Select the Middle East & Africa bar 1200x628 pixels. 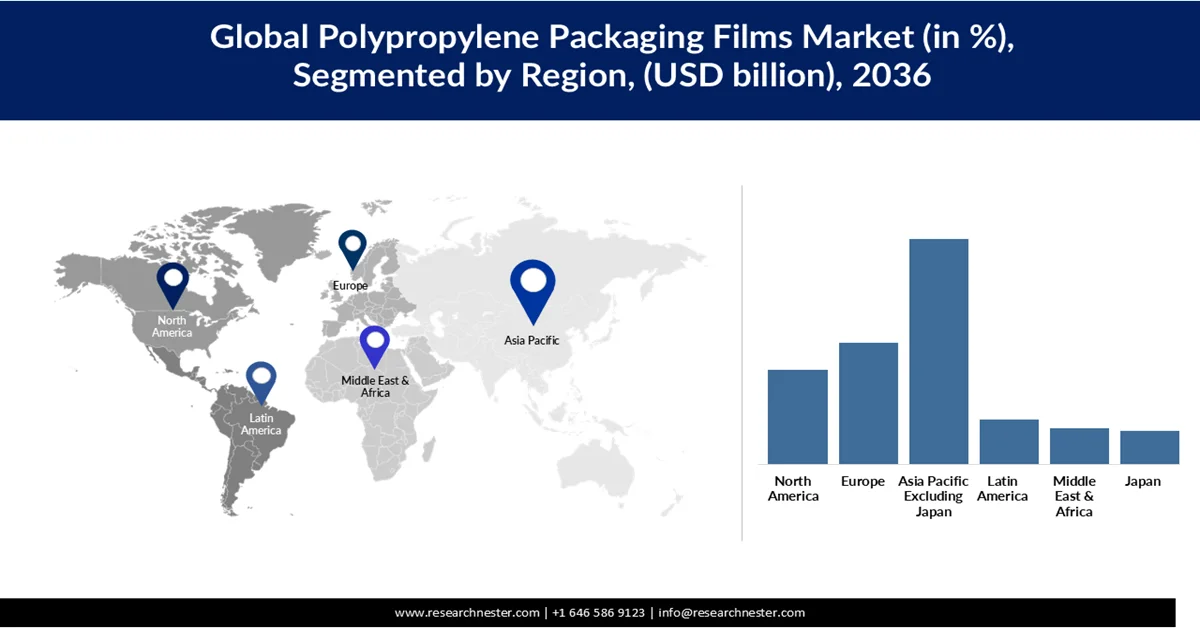[x=1079, y=445]
